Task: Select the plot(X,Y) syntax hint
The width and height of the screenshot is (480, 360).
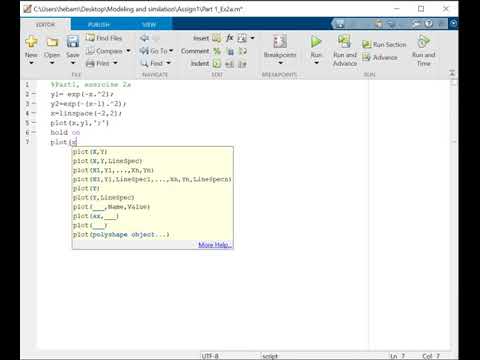Action: click(90, 152)
